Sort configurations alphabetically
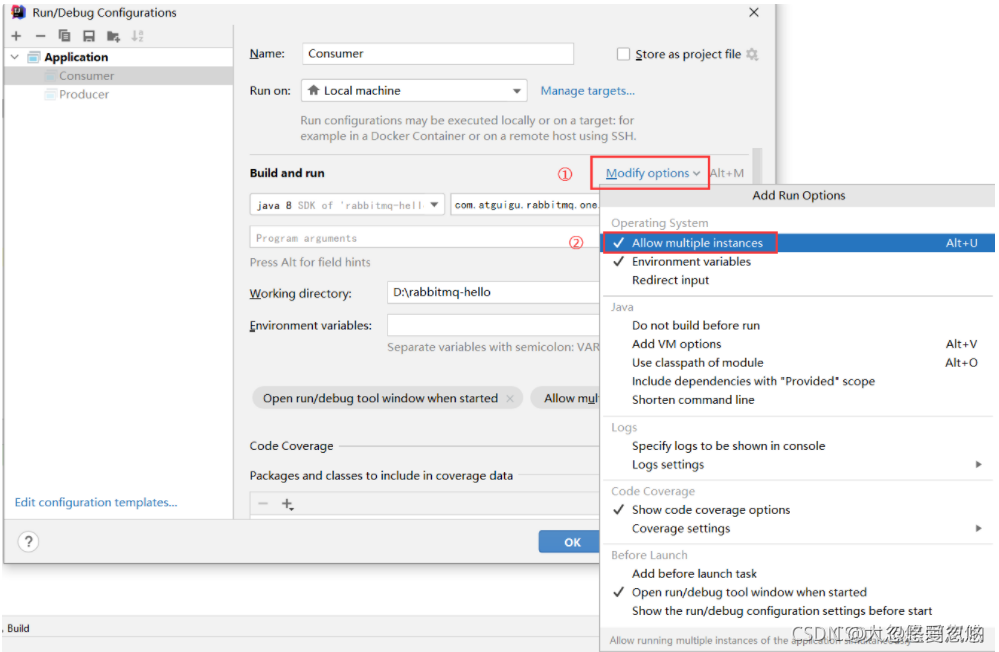This screenshot has width=999, height=652. (138, 36)
